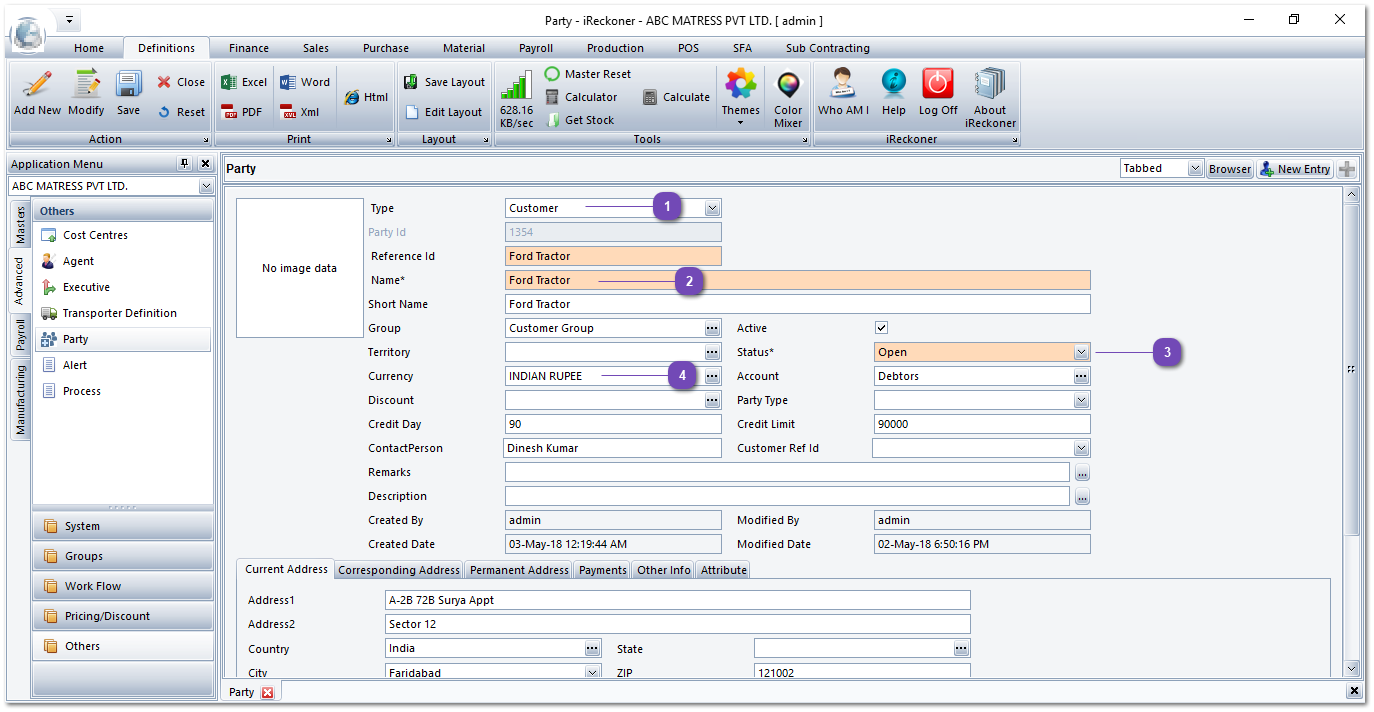This screenshot has height=712, width=1374.
Task: Click the Get Stock tool
Action: (580, 120)
